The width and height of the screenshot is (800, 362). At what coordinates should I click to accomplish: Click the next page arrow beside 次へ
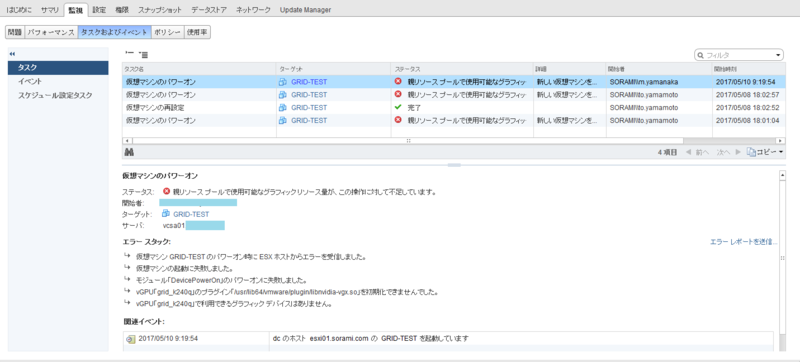[x=738, y=152]
